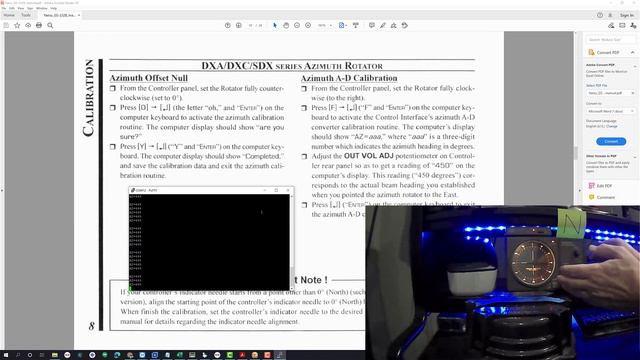Open the Window menu
The width and height of the screenshot is (640, 360).
click(x=42, y=8)
